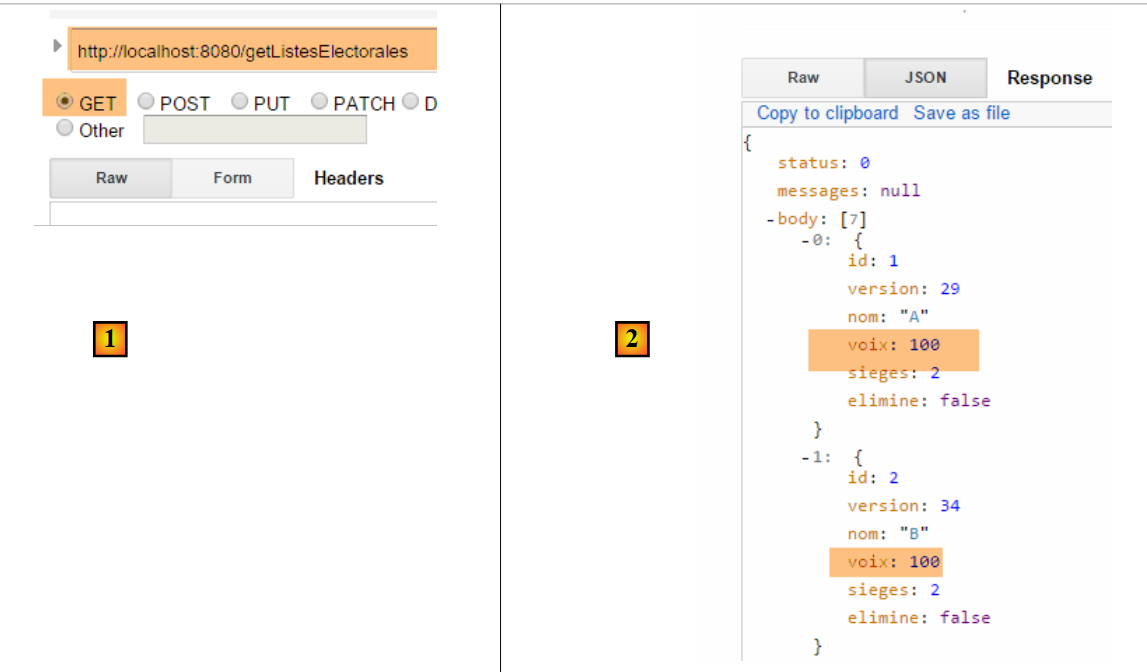Focus the localhost URL input field

click(252, 51)
